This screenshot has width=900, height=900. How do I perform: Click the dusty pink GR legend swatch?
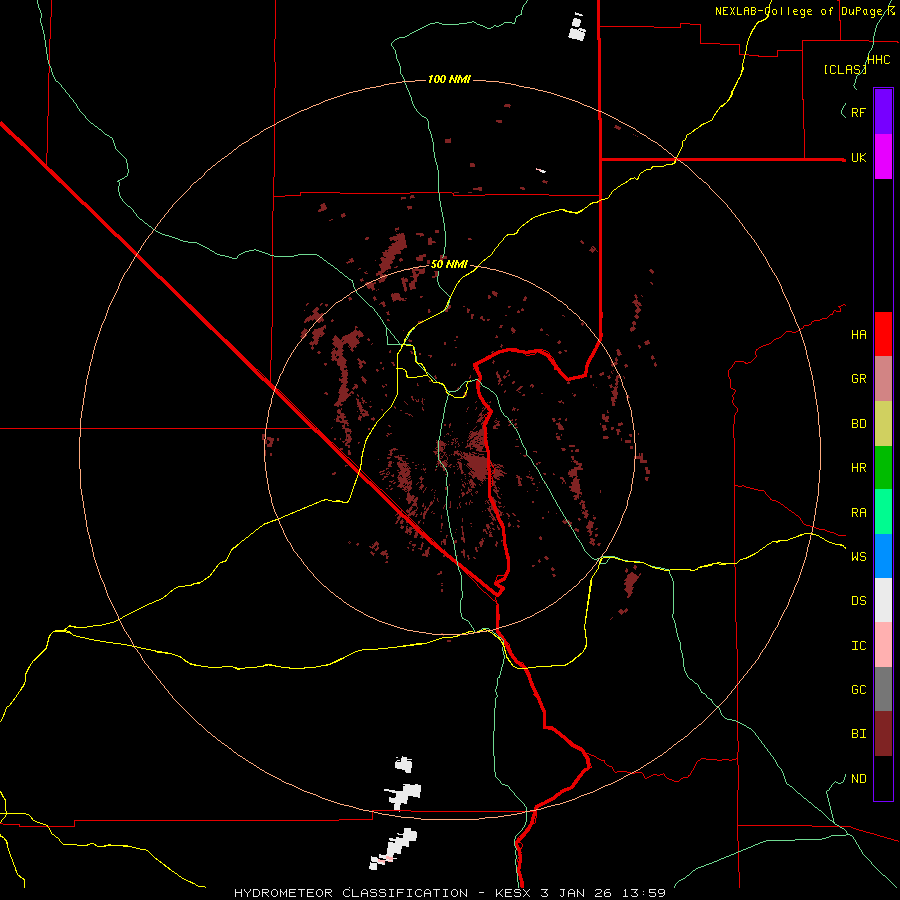883,378
